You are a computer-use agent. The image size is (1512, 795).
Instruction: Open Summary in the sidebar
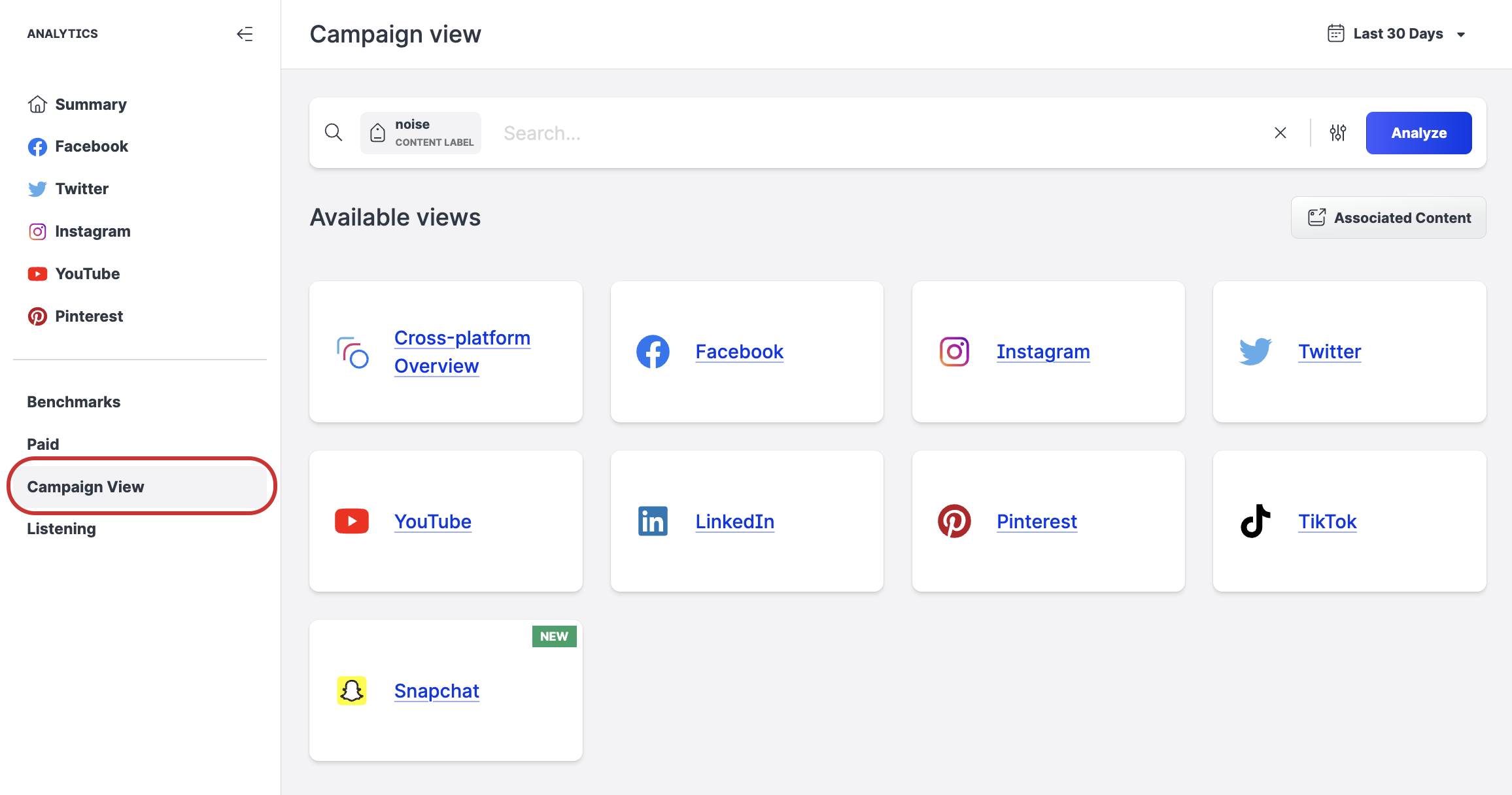90,105
